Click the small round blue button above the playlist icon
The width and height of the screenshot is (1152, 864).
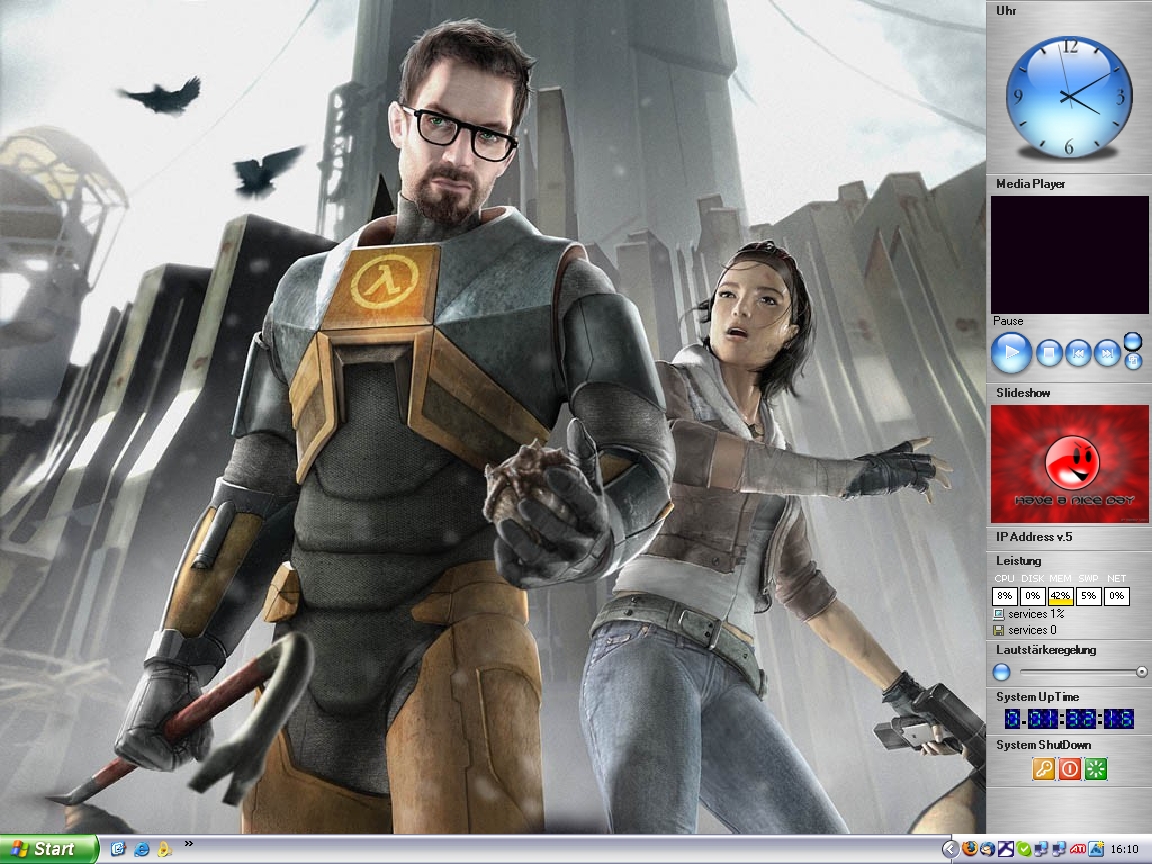[1132, 341]
